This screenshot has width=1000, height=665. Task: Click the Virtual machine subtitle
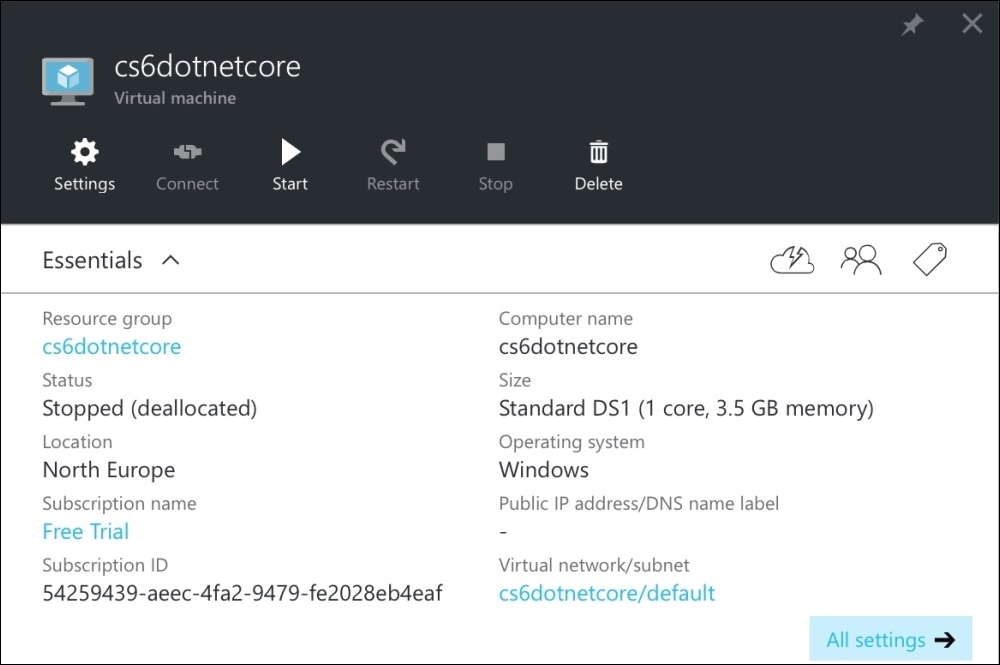click(x=175, y=98)
